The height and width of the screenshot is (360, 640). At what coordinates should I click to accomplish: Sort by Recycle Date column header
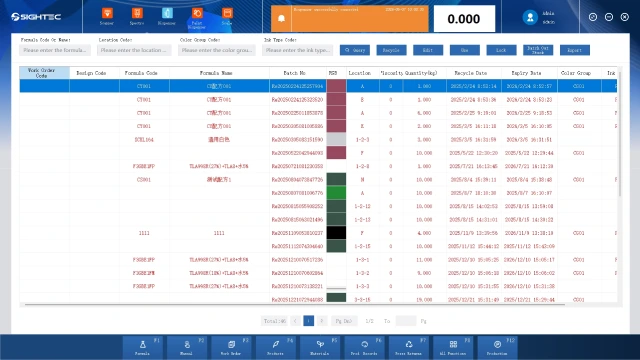(473, 73)
